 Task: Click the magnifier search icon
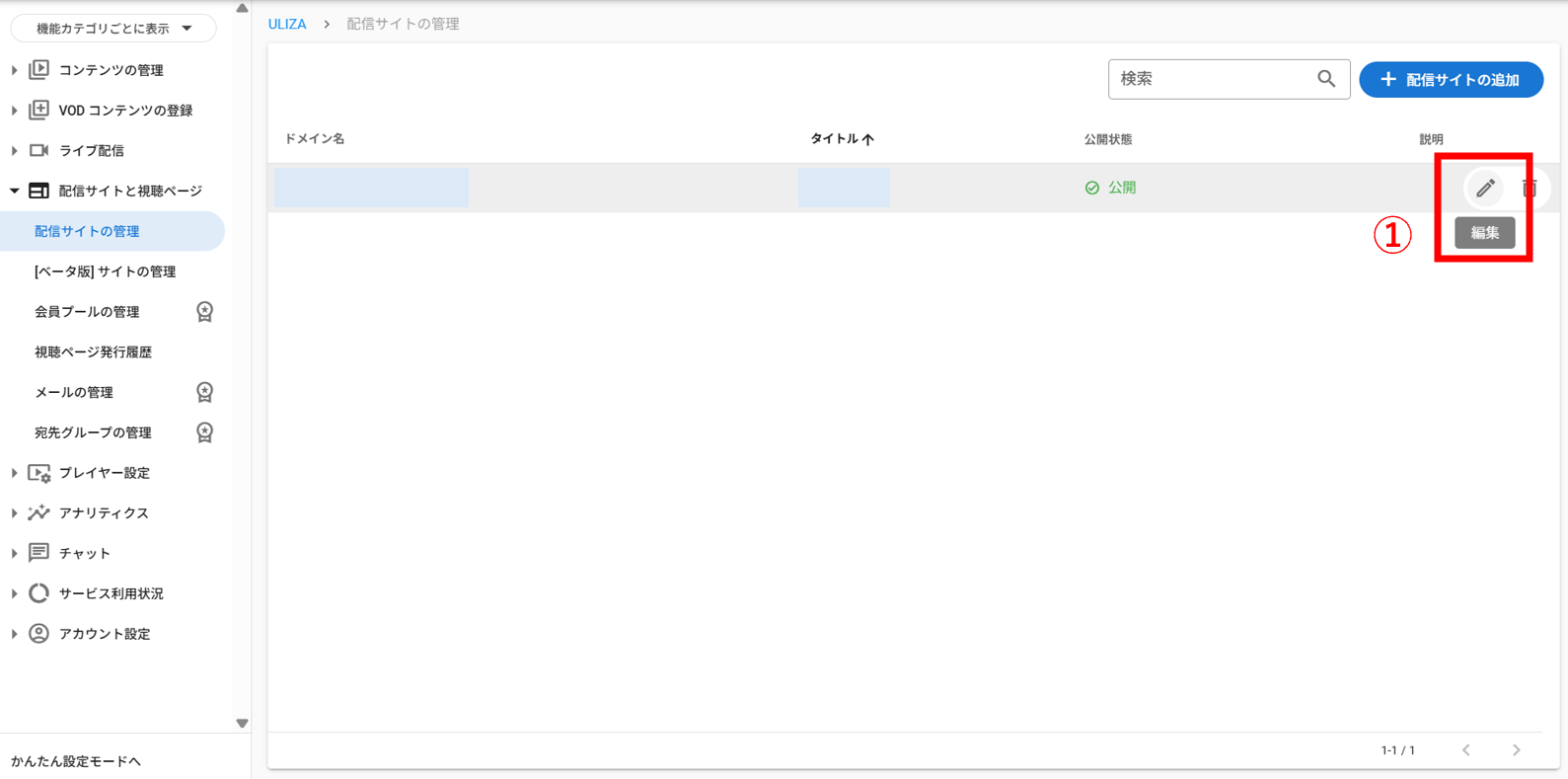click(1326, 79)
